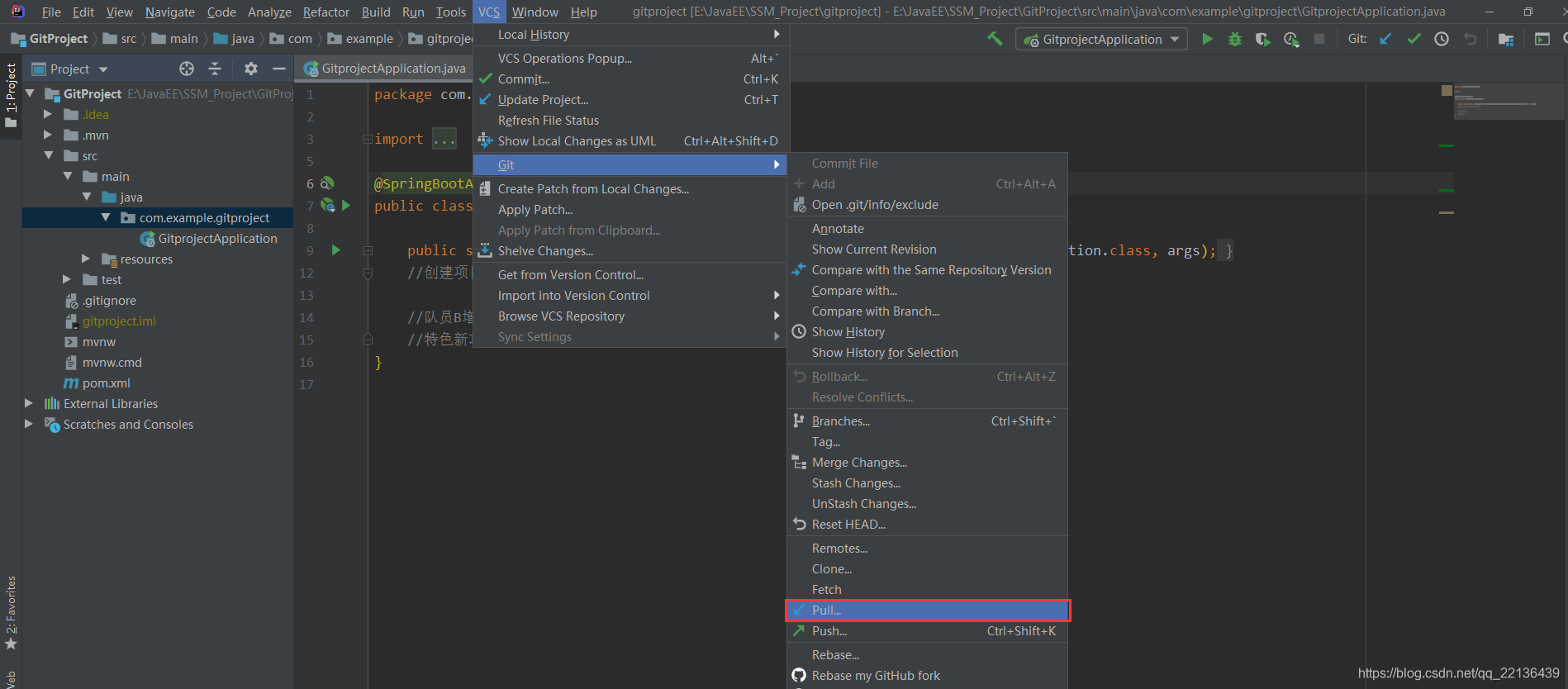Choose Update Project... in VCS menu
Screen dimensions: 1568x689
tap(631, 99)
